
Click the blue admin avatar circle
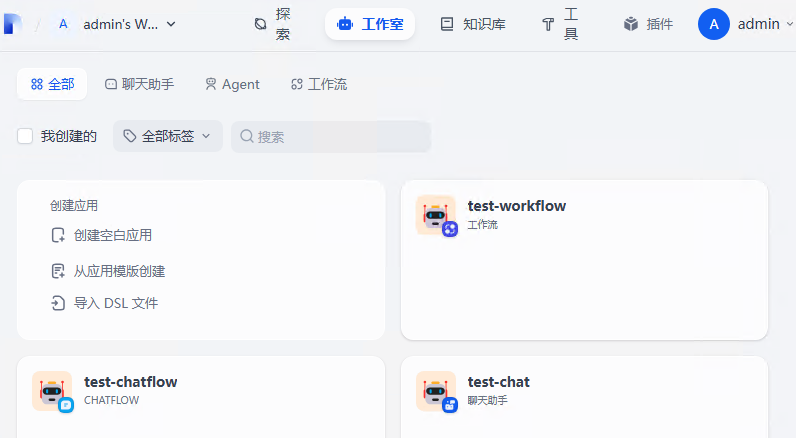(714, 24)
